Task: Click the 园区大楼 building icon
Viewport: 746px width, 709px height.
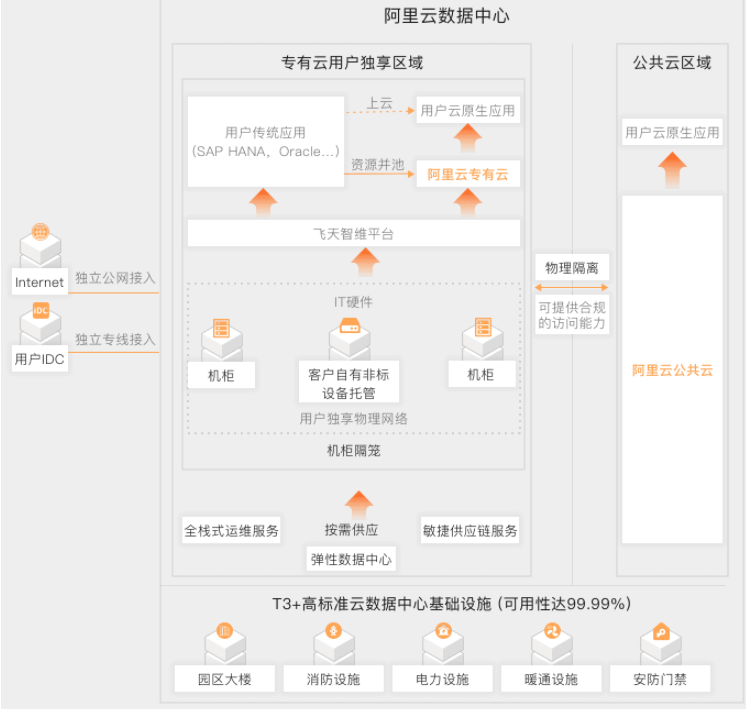Action: (225, 631)
